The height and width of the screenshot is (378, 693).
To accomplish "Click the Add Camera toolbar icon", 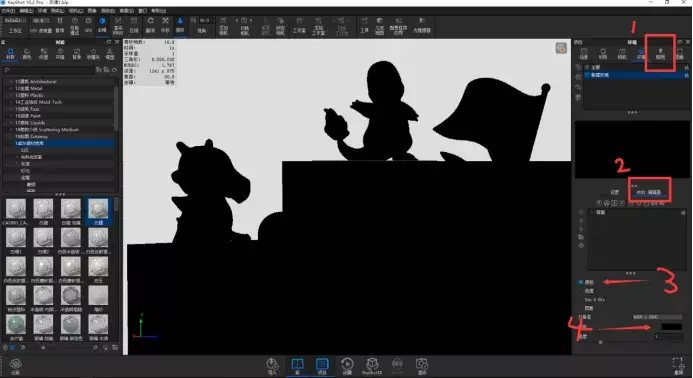I will coord(223,26).
